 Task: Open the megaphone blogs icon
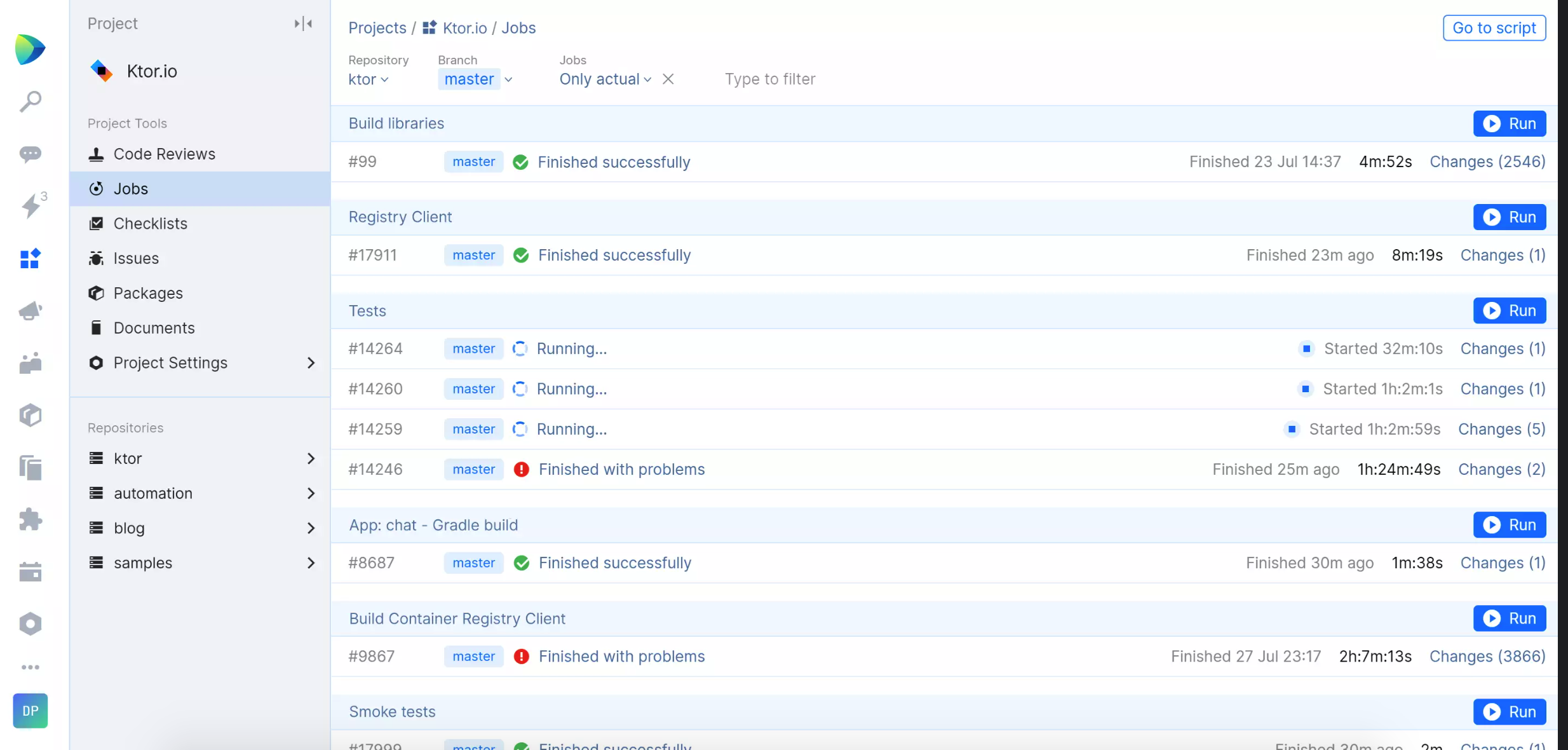(30, 311)
